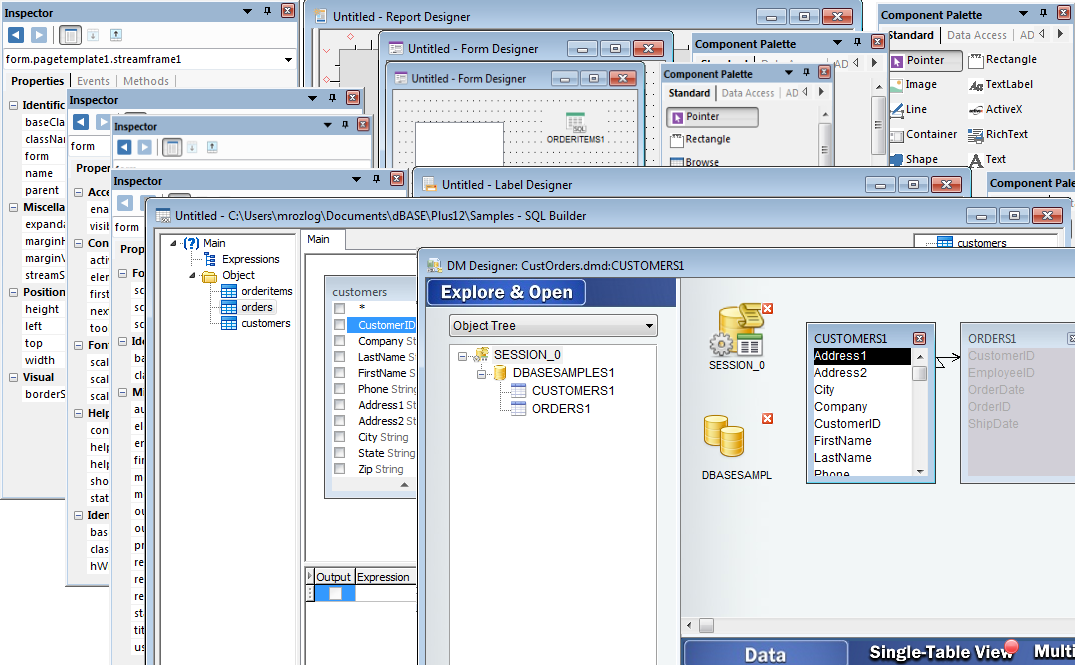Open title-bar menu arrow of streamframe1 Inspector
The width and height of the screenshot is (1075, 665).
point(247,12)
